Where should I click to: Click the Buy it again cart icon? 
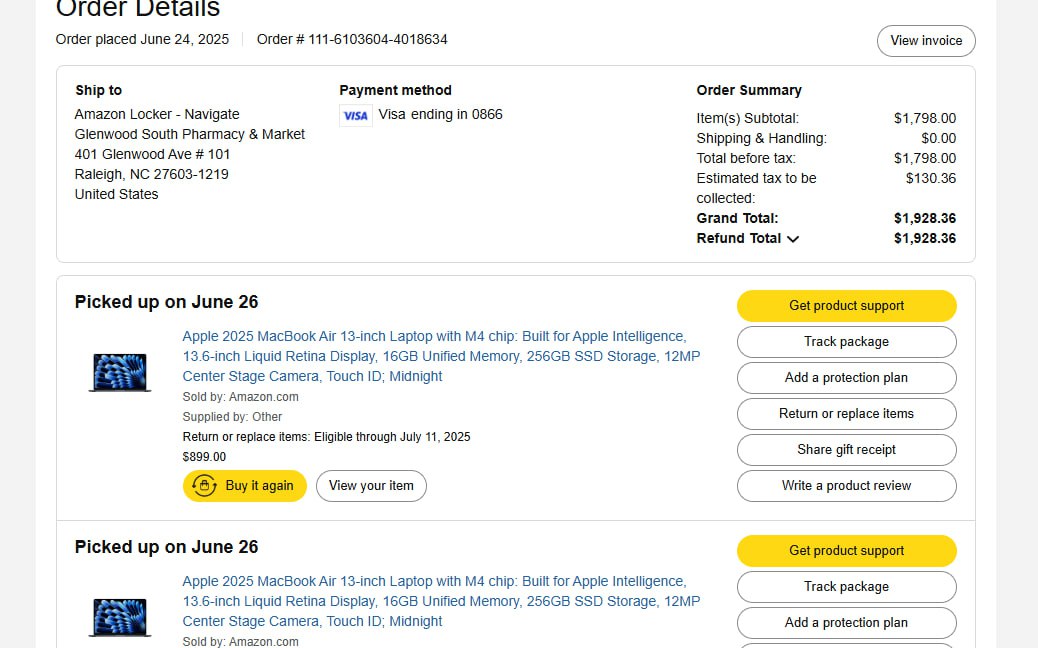click(x=205, y=486)
